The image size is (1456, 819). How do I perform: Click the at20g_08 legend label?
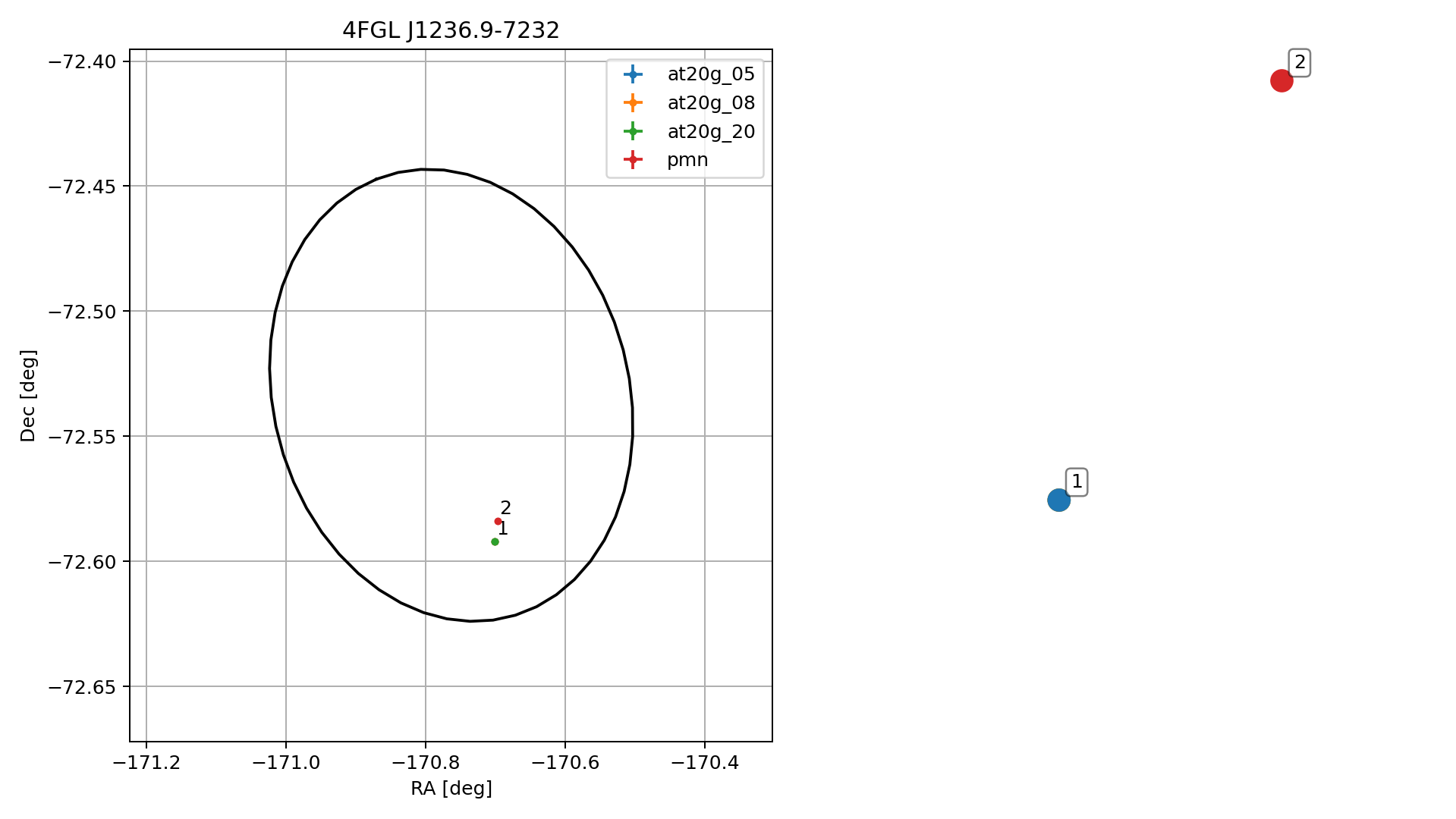[x=711, y=102]
